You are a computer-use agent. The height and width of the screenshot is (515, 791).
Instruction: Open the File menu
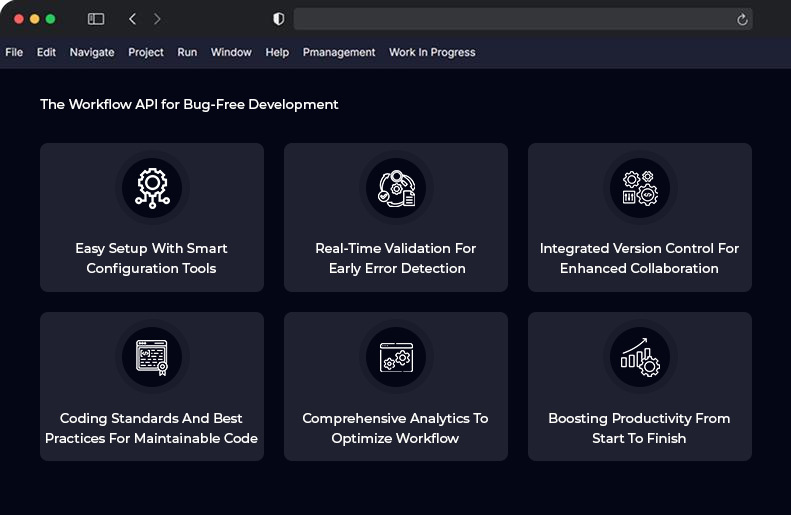tap(14, 52)
